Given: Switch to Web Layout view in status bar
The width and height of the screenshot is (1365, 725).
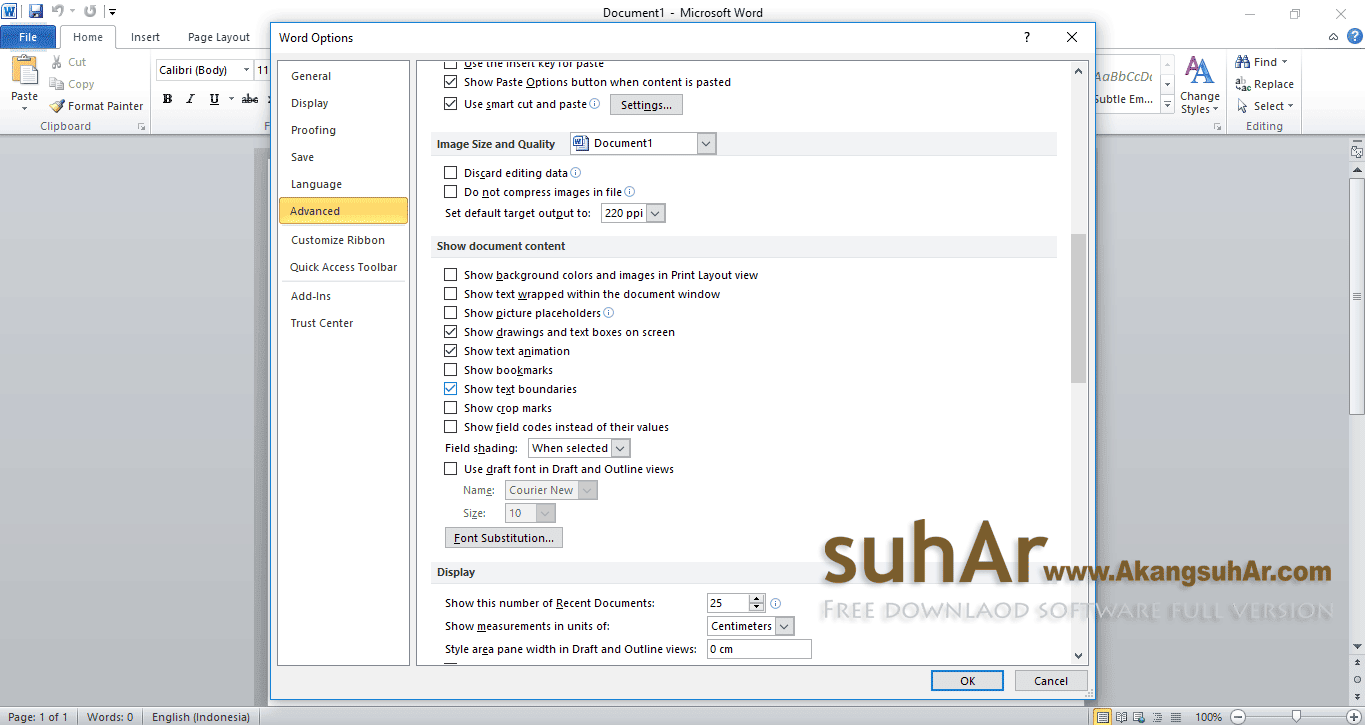Looking at the screenshot, I should coord(1140,717).
